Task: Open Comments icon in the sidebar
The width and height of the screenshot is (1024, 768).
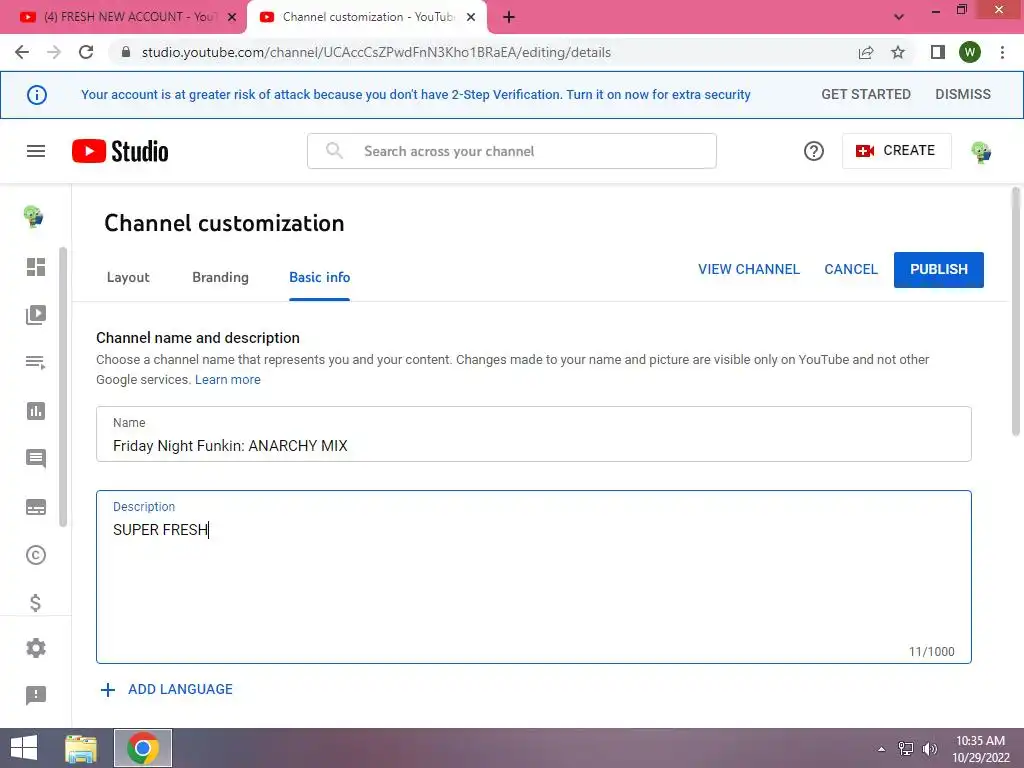Action: (x=36, y=458)
